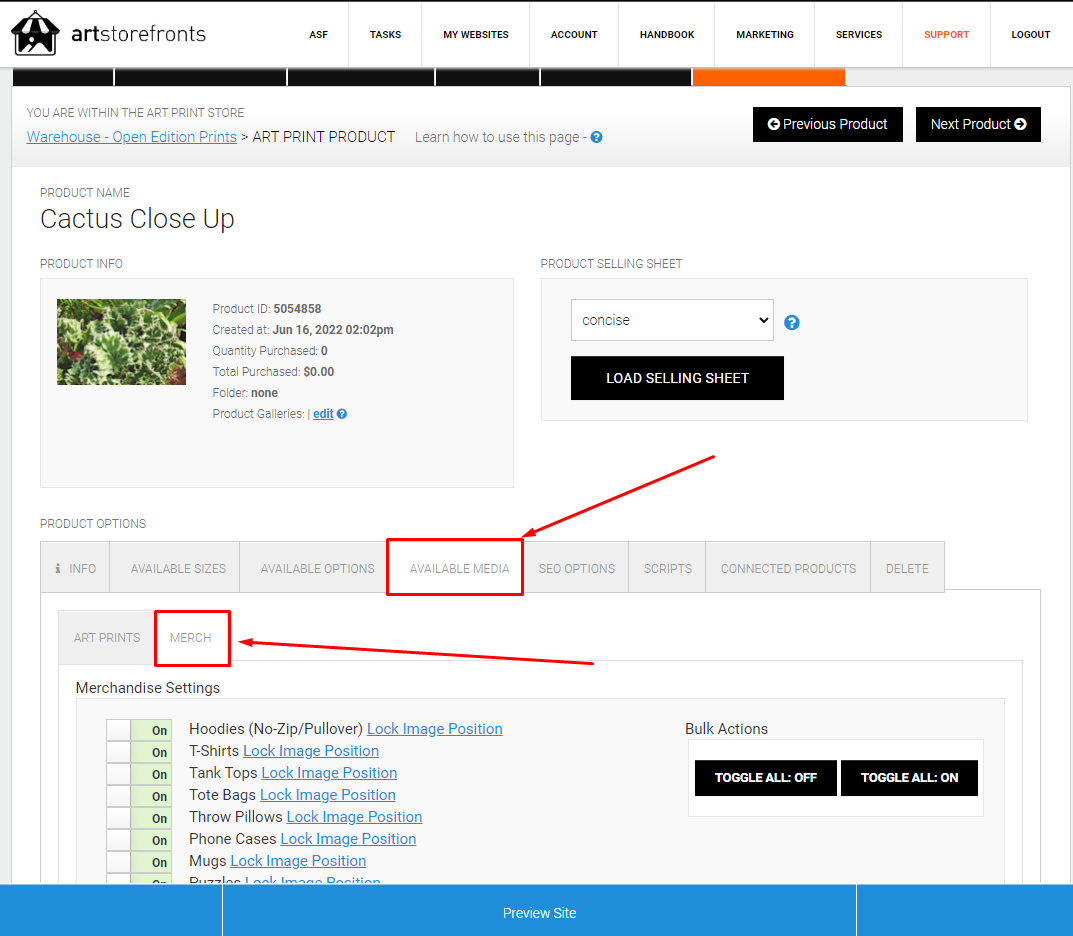Switch to the AVAILABLE SIZES tab

178,569
